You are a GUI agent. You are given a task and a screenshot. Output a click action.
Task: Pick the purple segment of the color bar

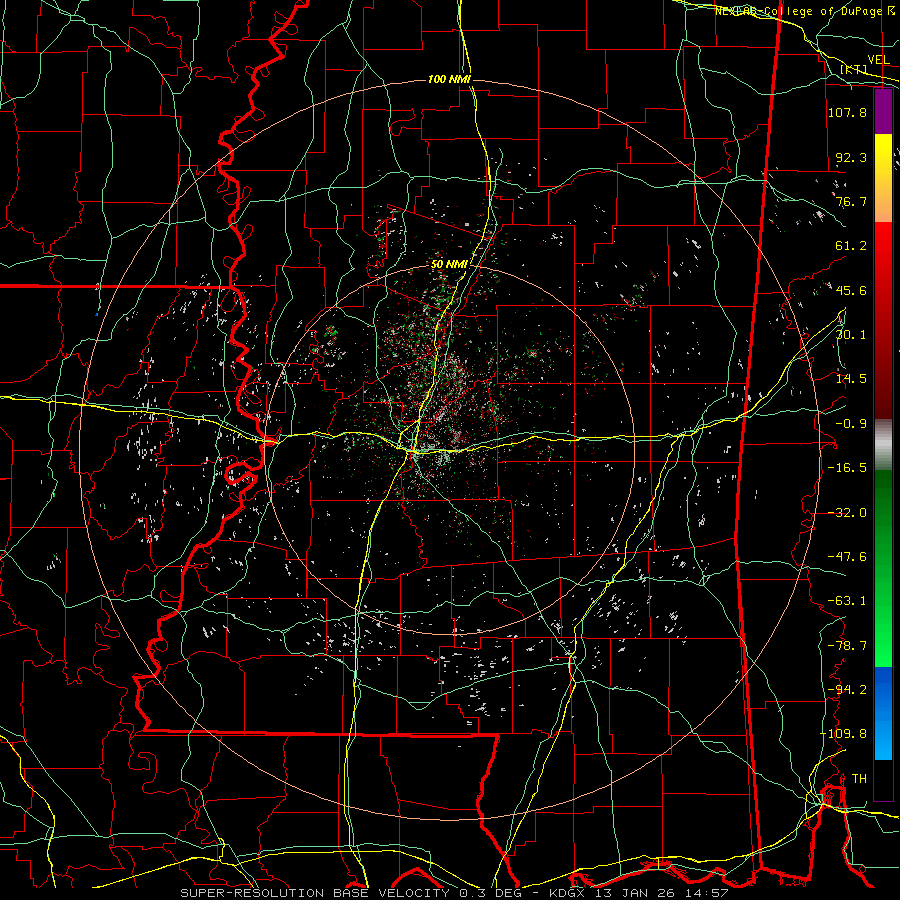883,111
